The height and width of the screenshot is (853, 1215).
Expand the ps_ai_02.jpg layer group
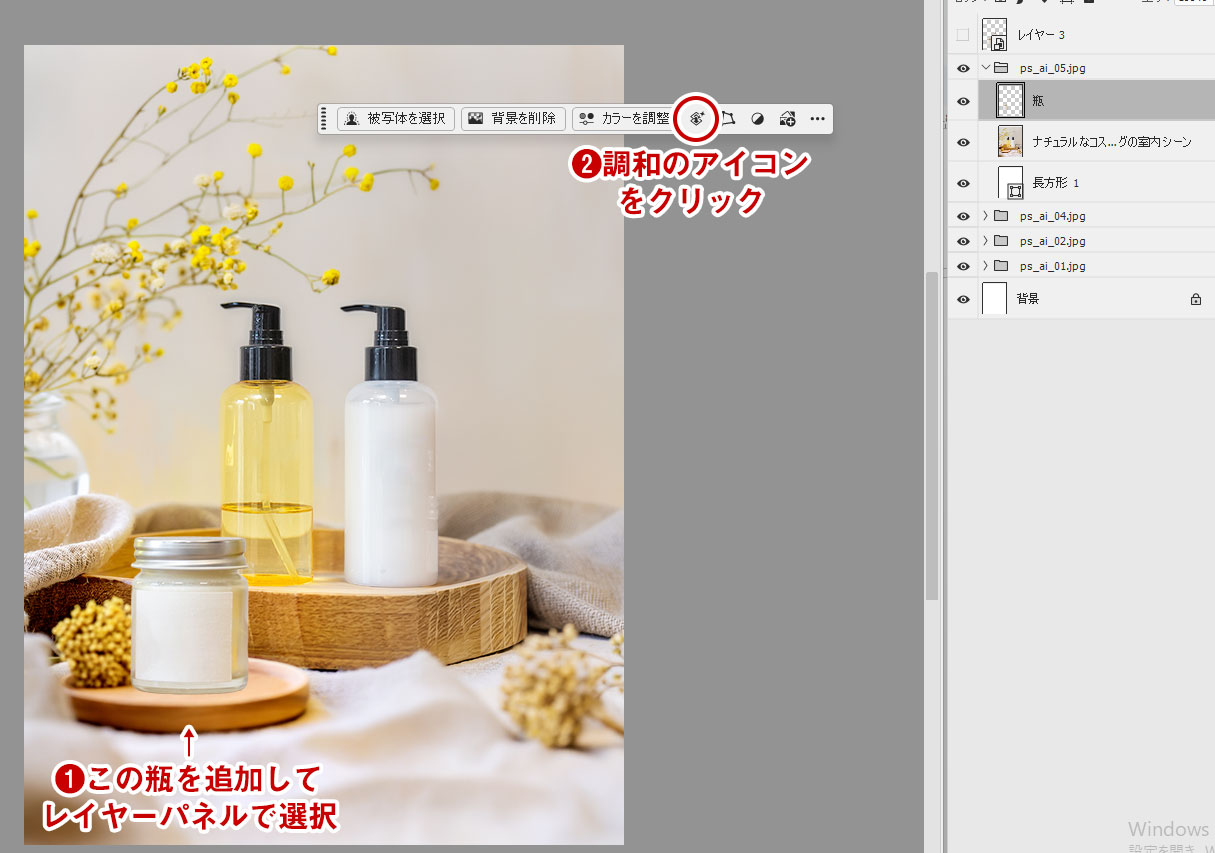[x=986, y=241]
